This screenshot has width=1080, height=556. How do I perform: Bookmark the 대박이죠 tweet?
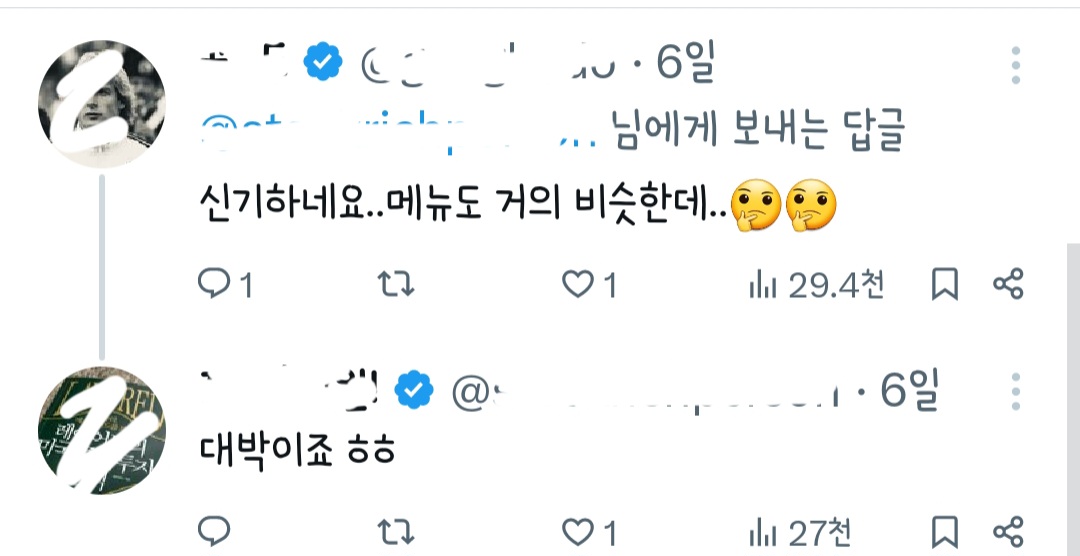click(944, 530)
